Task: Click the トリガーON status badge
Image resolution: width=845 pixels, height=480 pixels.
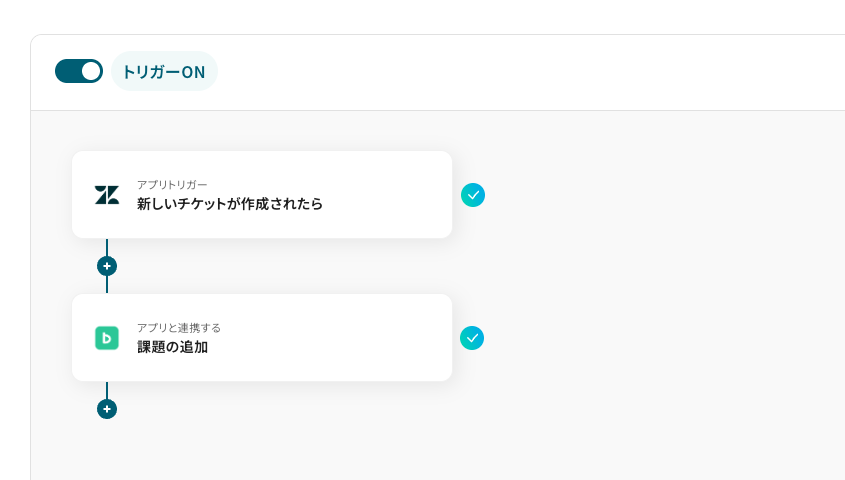Action: 164,72
